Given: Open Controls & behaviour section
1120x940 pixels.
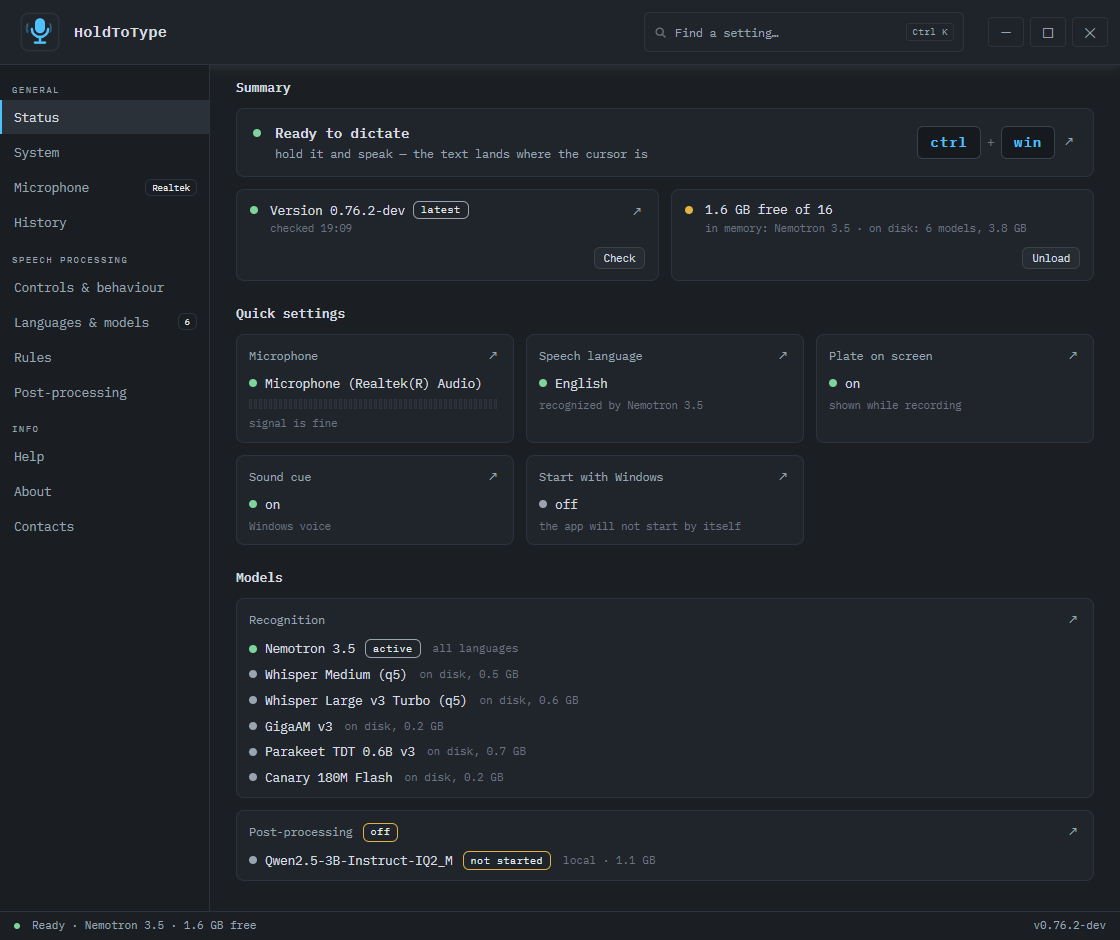Looking at the screenshot, I should pos(105,287).
